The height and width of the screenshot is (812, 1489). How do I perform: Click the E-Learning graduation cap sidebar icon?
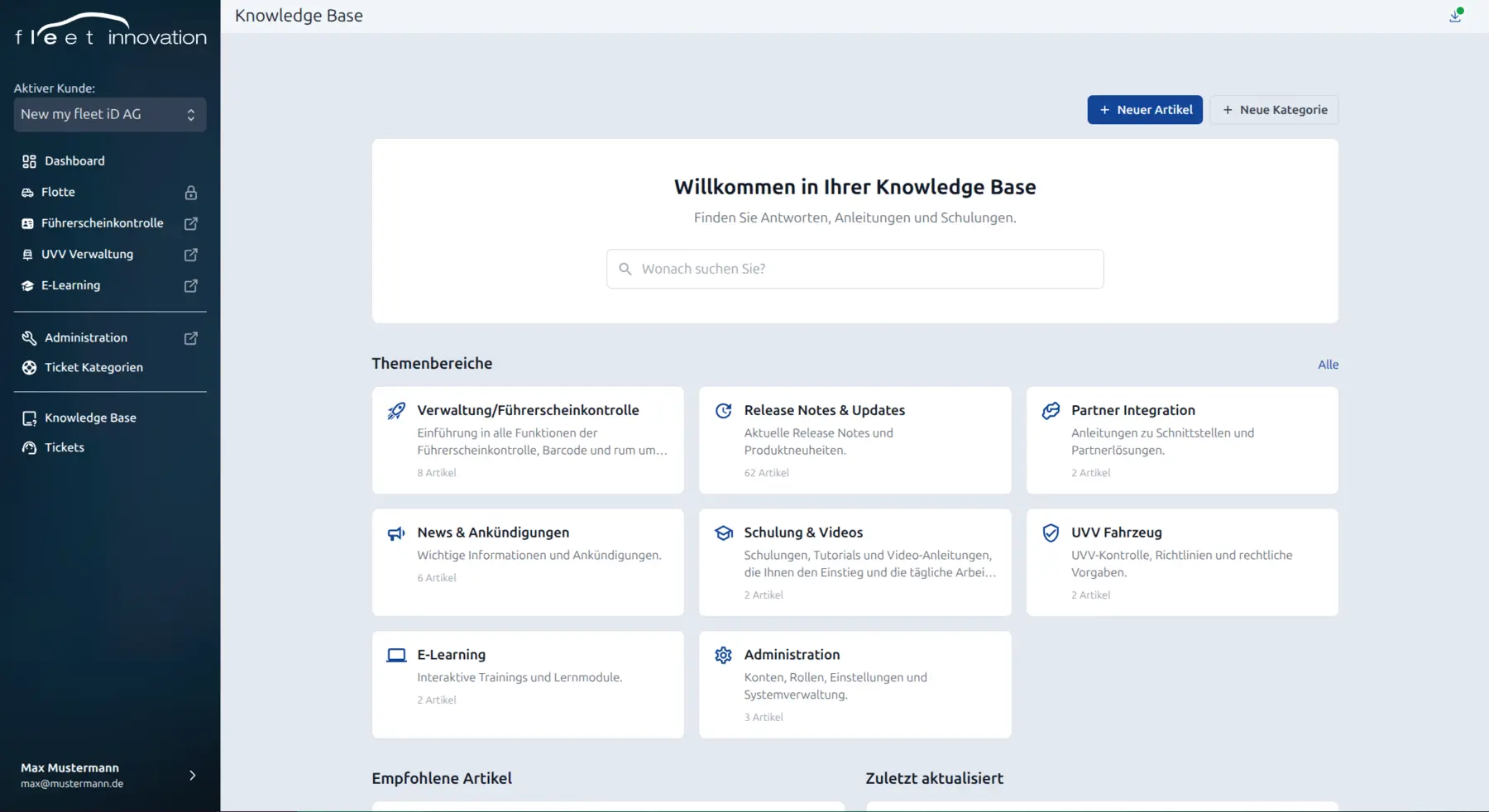click(27, 286)
